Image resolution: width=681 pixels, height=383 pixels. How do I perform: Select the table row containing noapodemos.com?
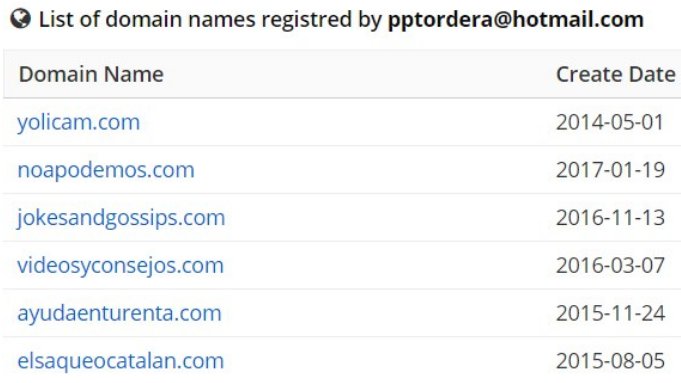tap(342, 170)
